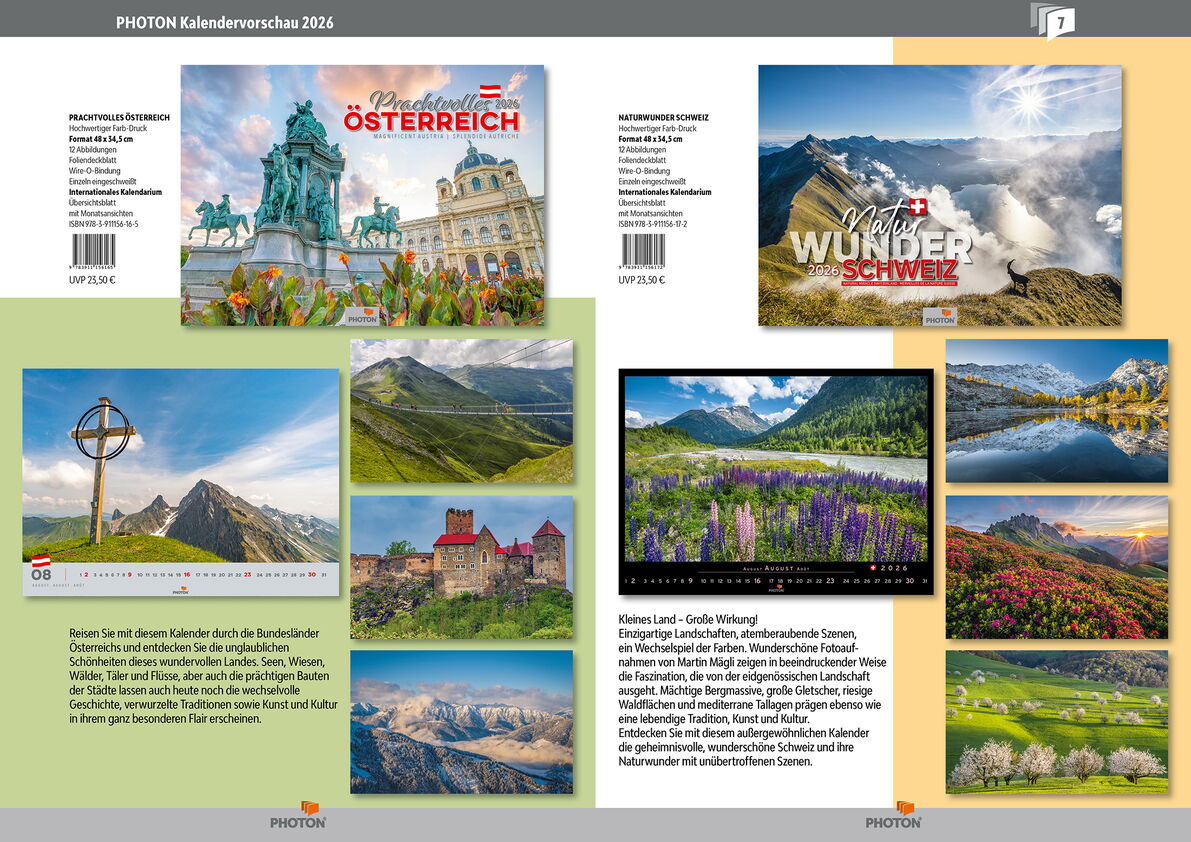Select the summit cross August calendar page
The width and height of the screenshot is (1191, 842).
(x=181, y=482)
